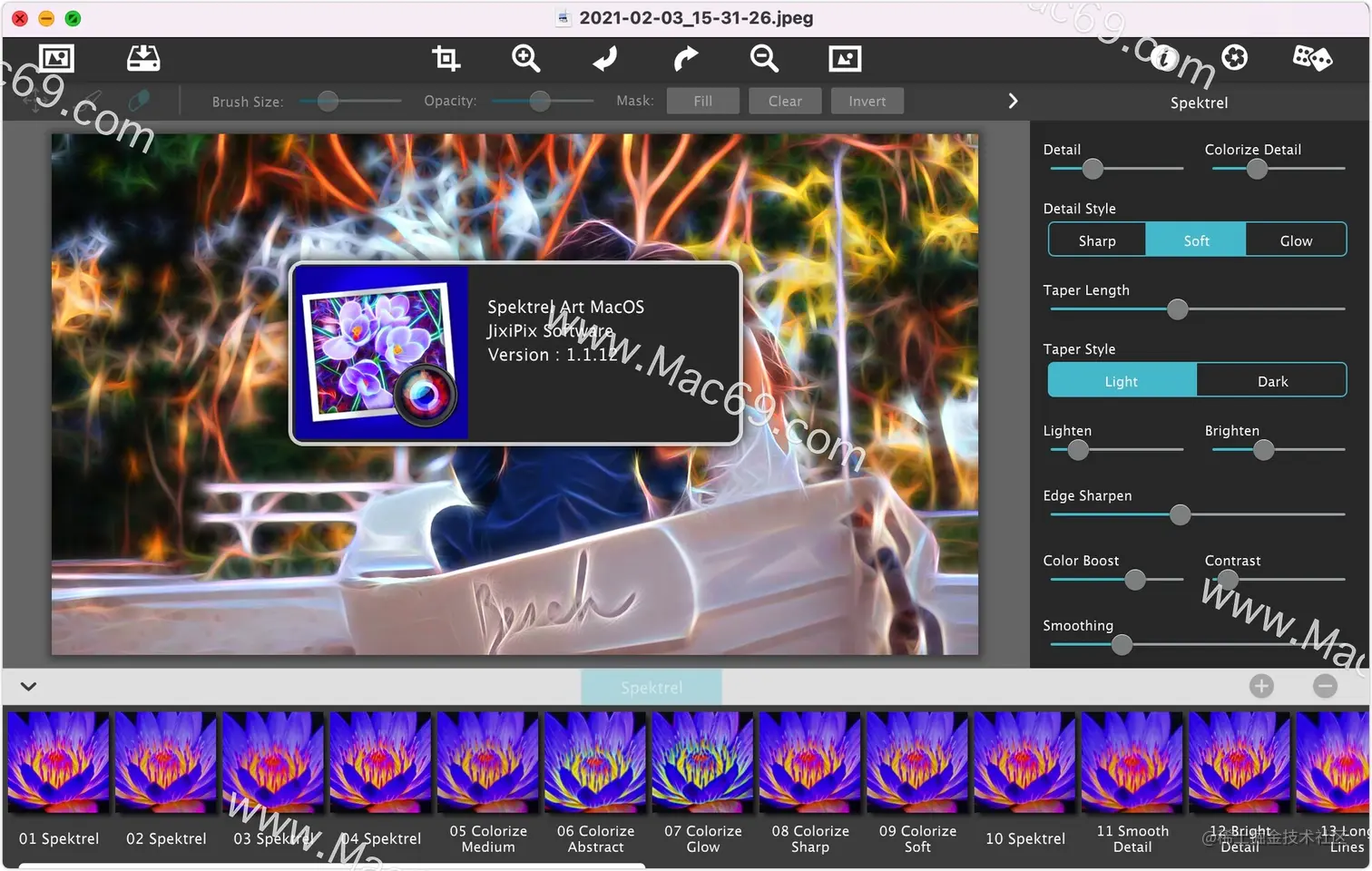
Task: Zoom in with the magnifier plus icon
Action: pyautogui.click(x=525, y=59)
